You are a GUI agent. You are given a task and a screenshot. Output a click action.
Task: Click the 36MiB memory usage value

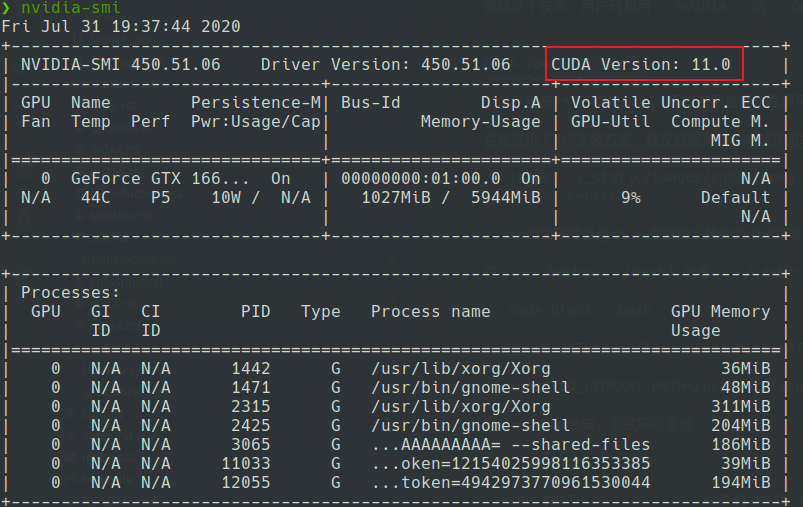(x=746, y=368)
